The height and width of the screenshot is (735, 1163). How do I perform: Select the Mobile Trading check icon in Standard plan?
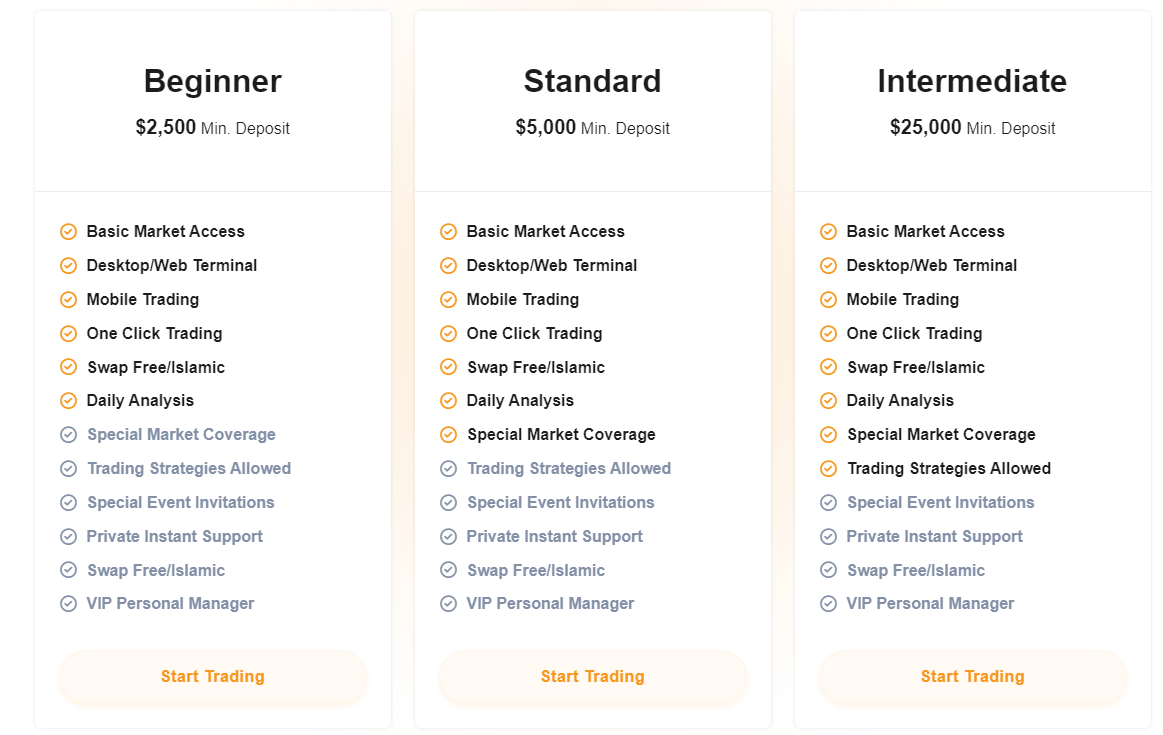(448, 299)
